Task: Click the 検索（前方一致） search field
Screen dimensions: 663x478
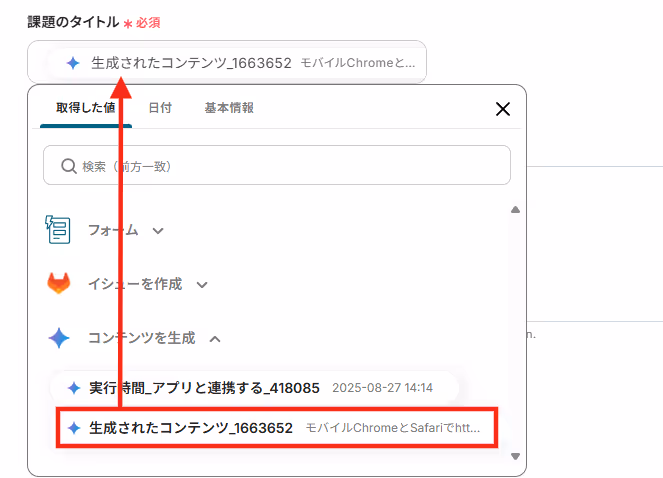Action: coord(277,165)
